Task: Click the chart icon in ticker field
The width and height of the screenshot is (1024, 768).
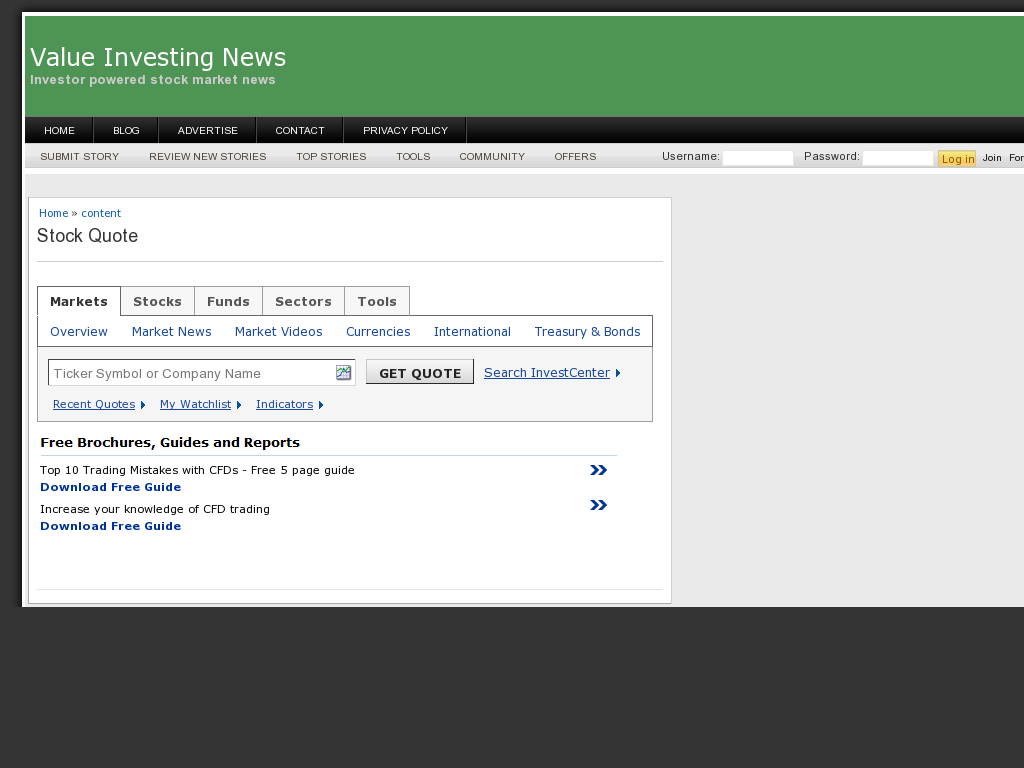Action: (x=344, y=372)
